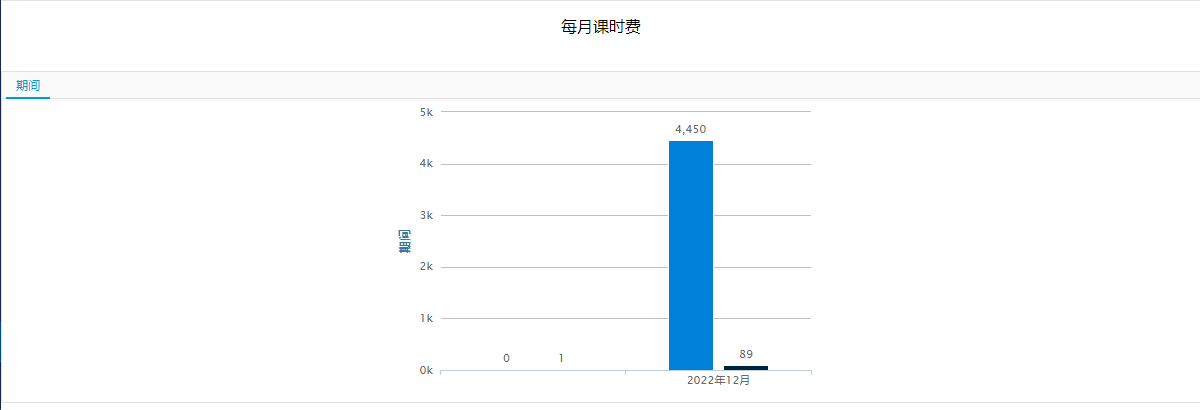Click the vertical 期间 y-axis title

405,241
